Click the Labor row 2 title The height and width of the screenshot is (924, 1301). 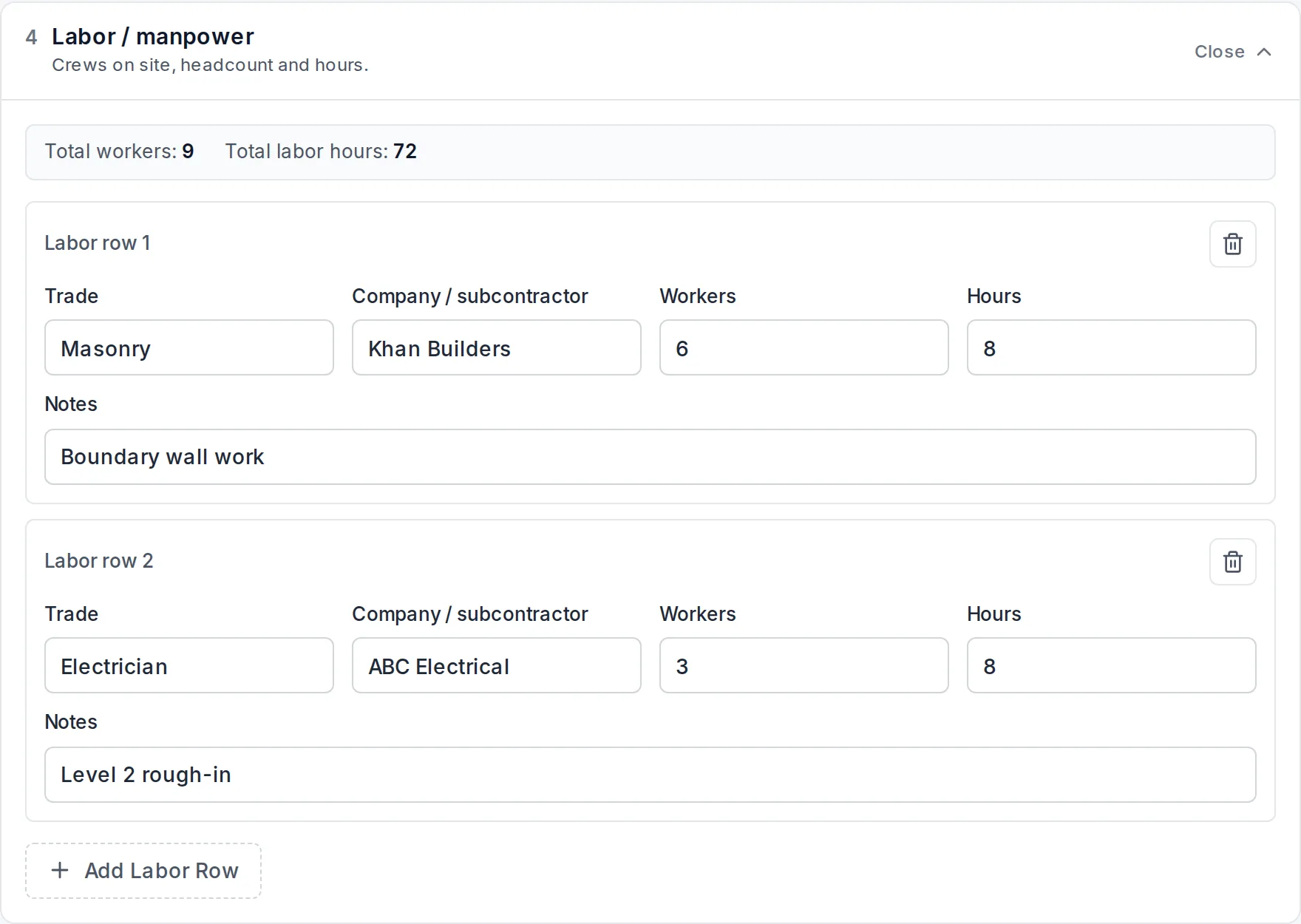(x=99, y=561)
